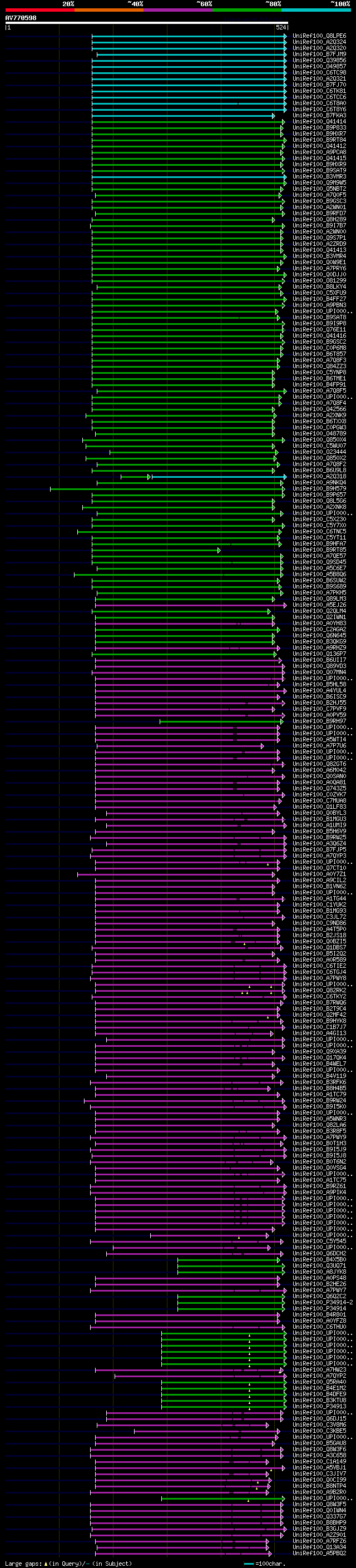The image size is (356, 1568).
Task: Select the UniRef100_P34914-2 hit label
Action: click(322, 1302)
